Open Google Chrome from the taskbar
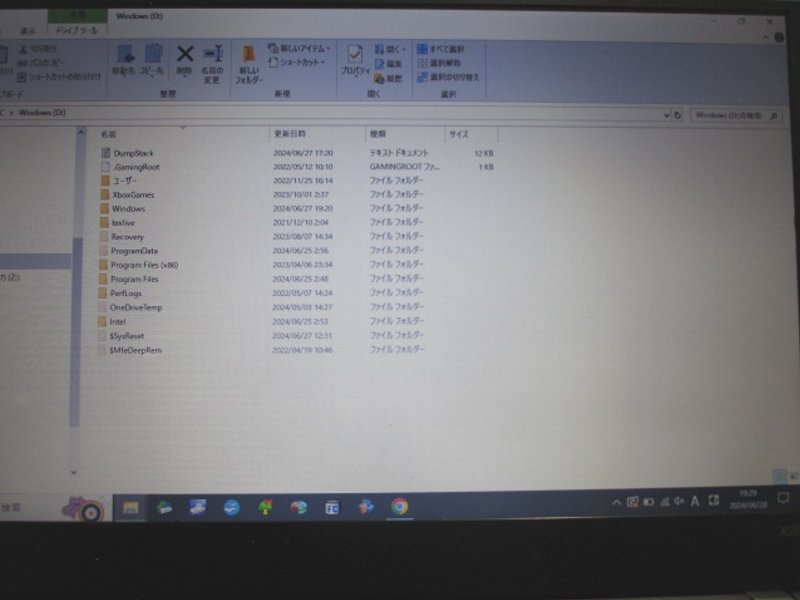This screenshot has width=800, height=600. coord(399,506)
